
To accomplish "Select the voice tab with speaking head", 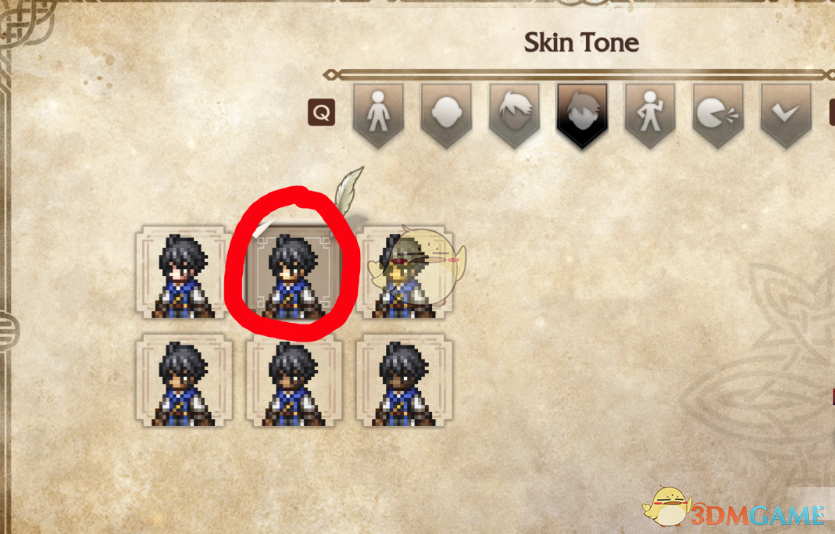I will (x=718, y=114).
